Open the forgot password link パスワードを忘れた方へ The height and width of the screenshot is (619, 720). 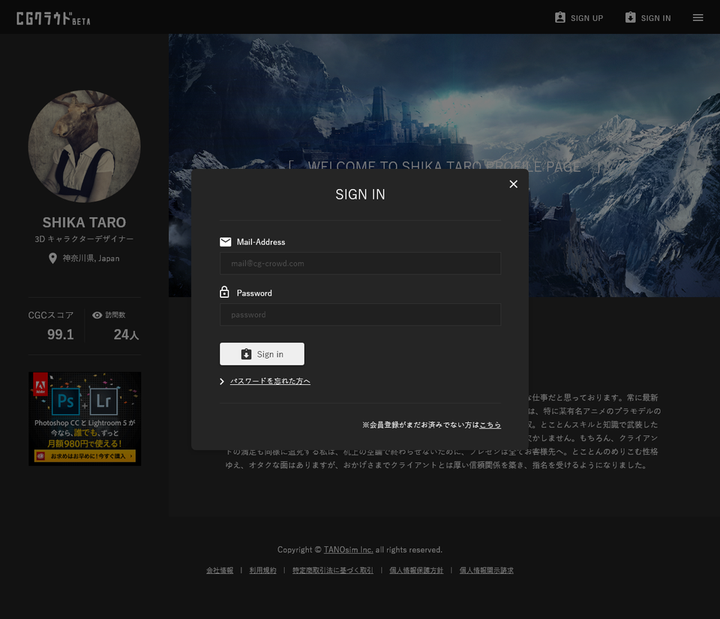[x=270, y=381]
